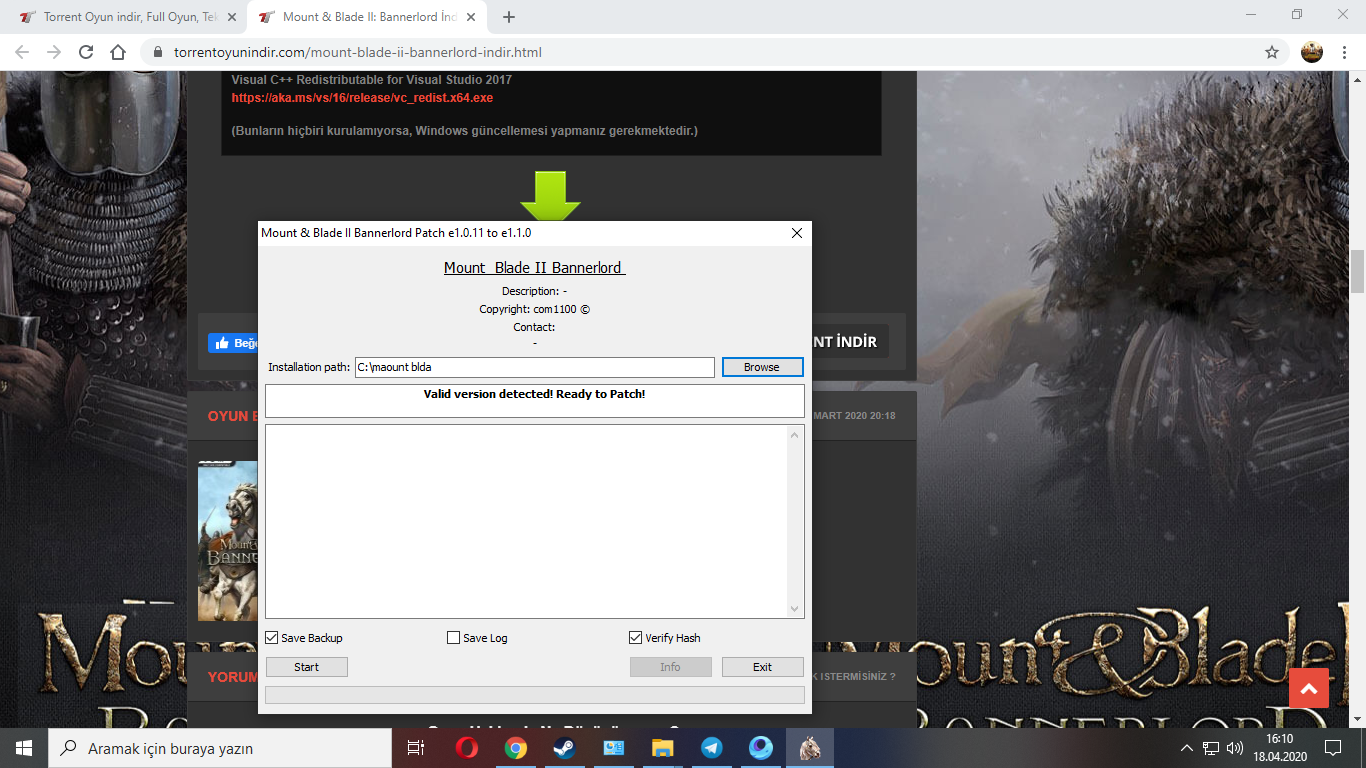The height and width of the screenshot is (768, 1366).
Task: Click the "Description: -" label
Action: [x=535, y=291]
